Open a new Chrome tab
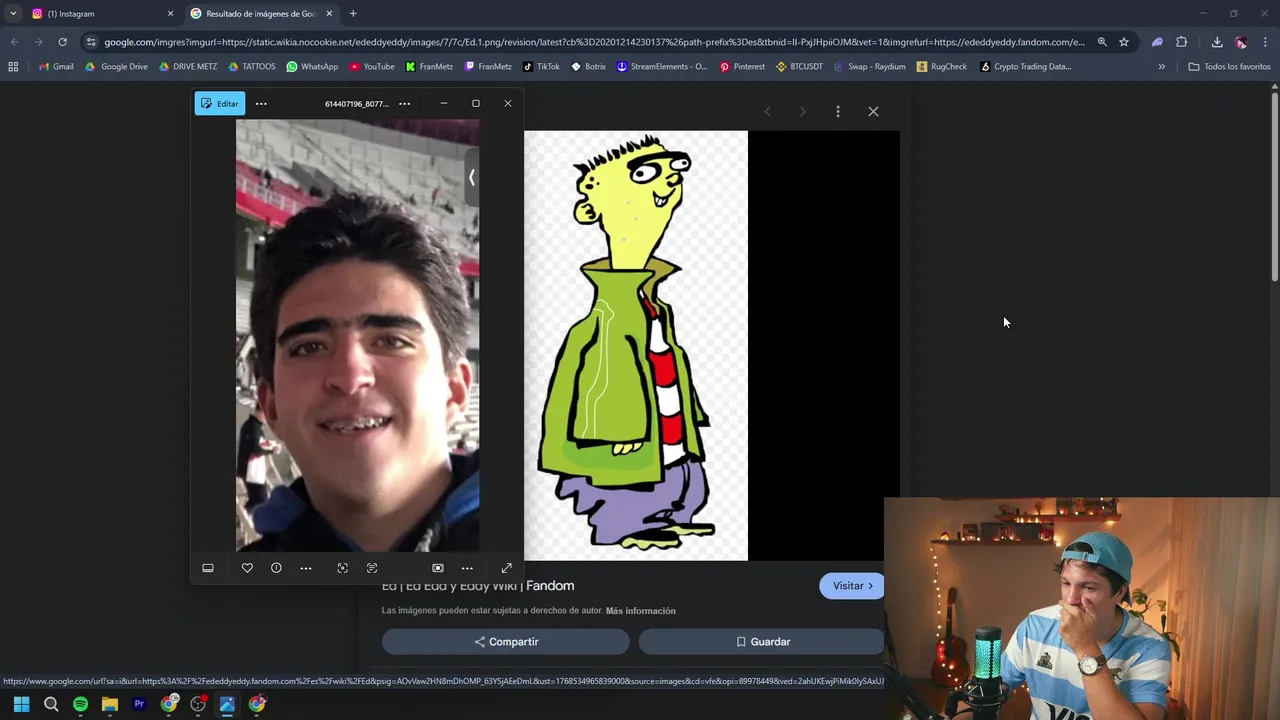This screenshot has height=720, width=1280. tap(353, 14)
